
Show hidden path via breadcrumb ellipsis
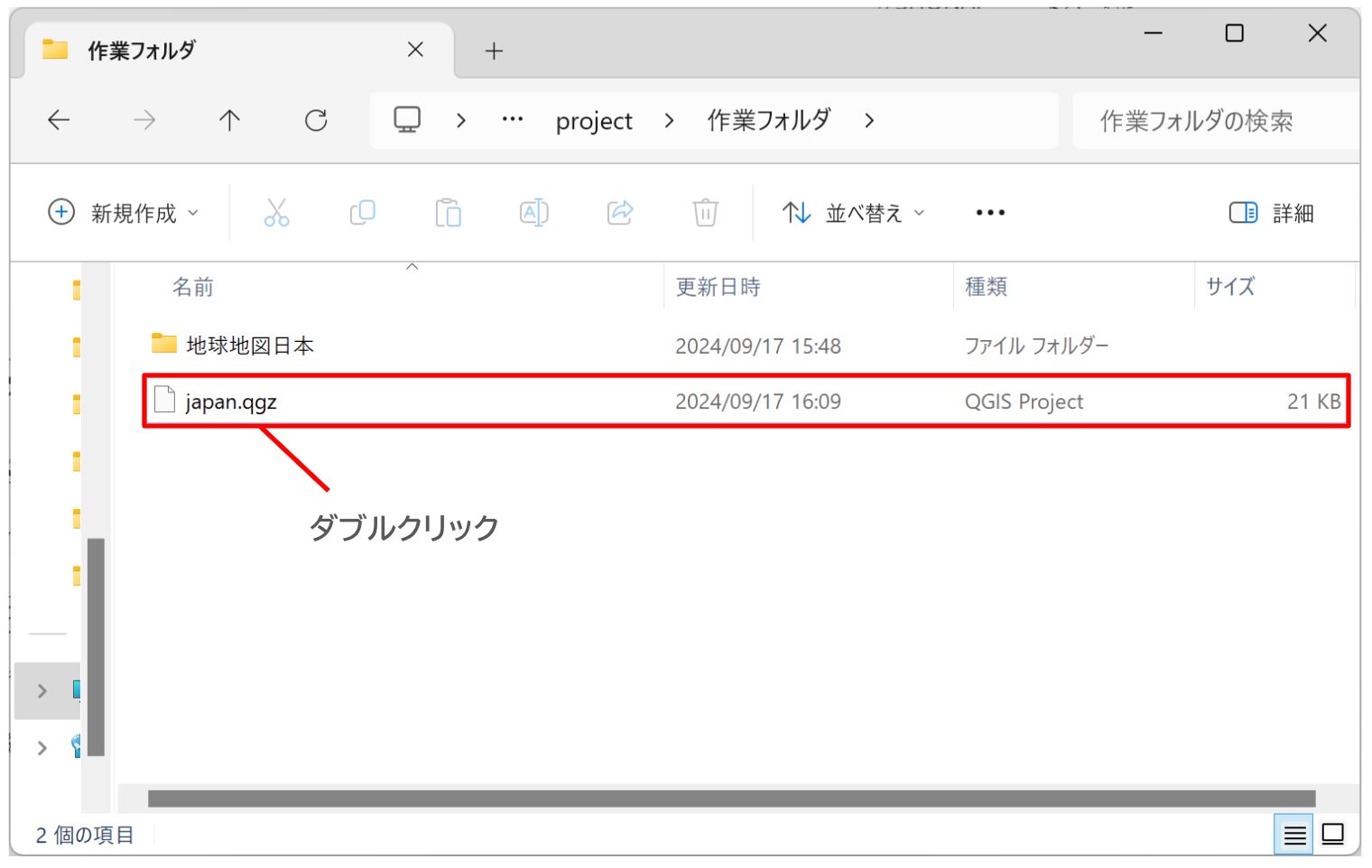(512, 120)
